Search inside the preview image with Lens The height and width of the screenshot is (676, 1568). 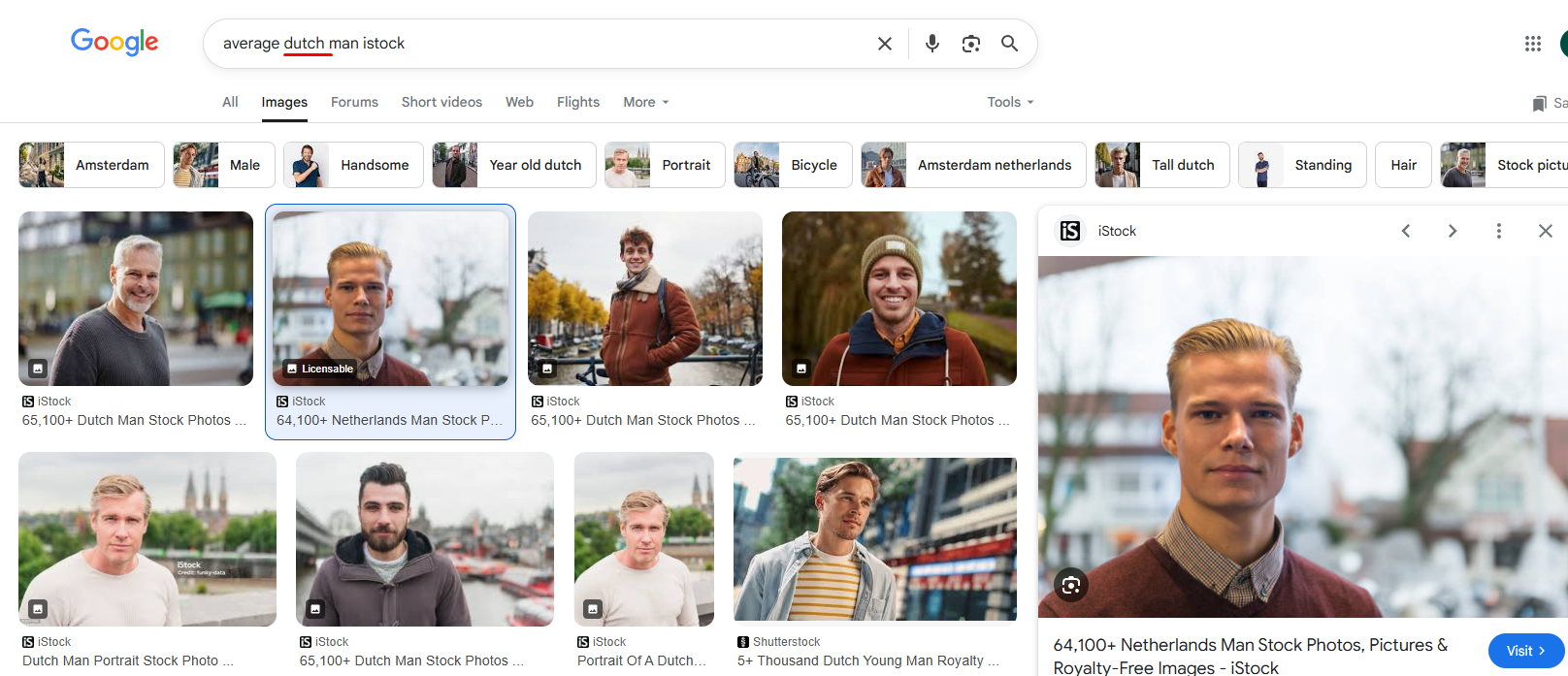[1071, 585]
